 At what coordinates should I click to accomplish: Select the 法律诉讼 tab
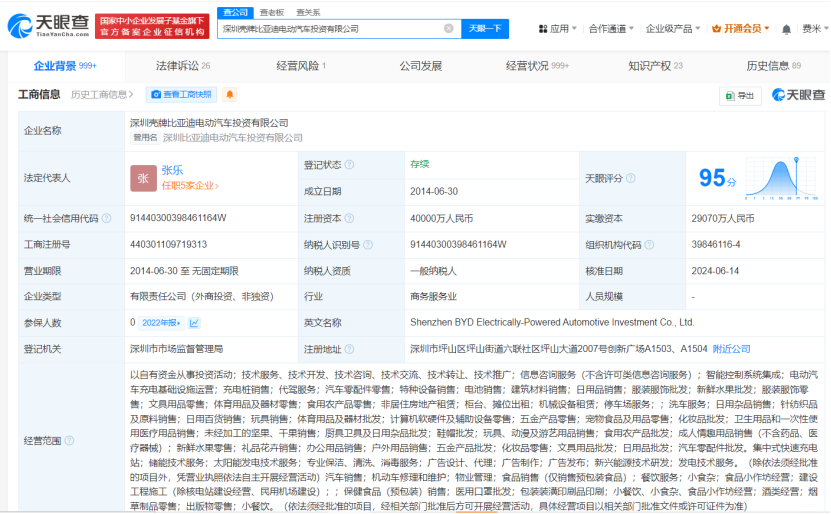pyautogui.click(x=183, y=66)
